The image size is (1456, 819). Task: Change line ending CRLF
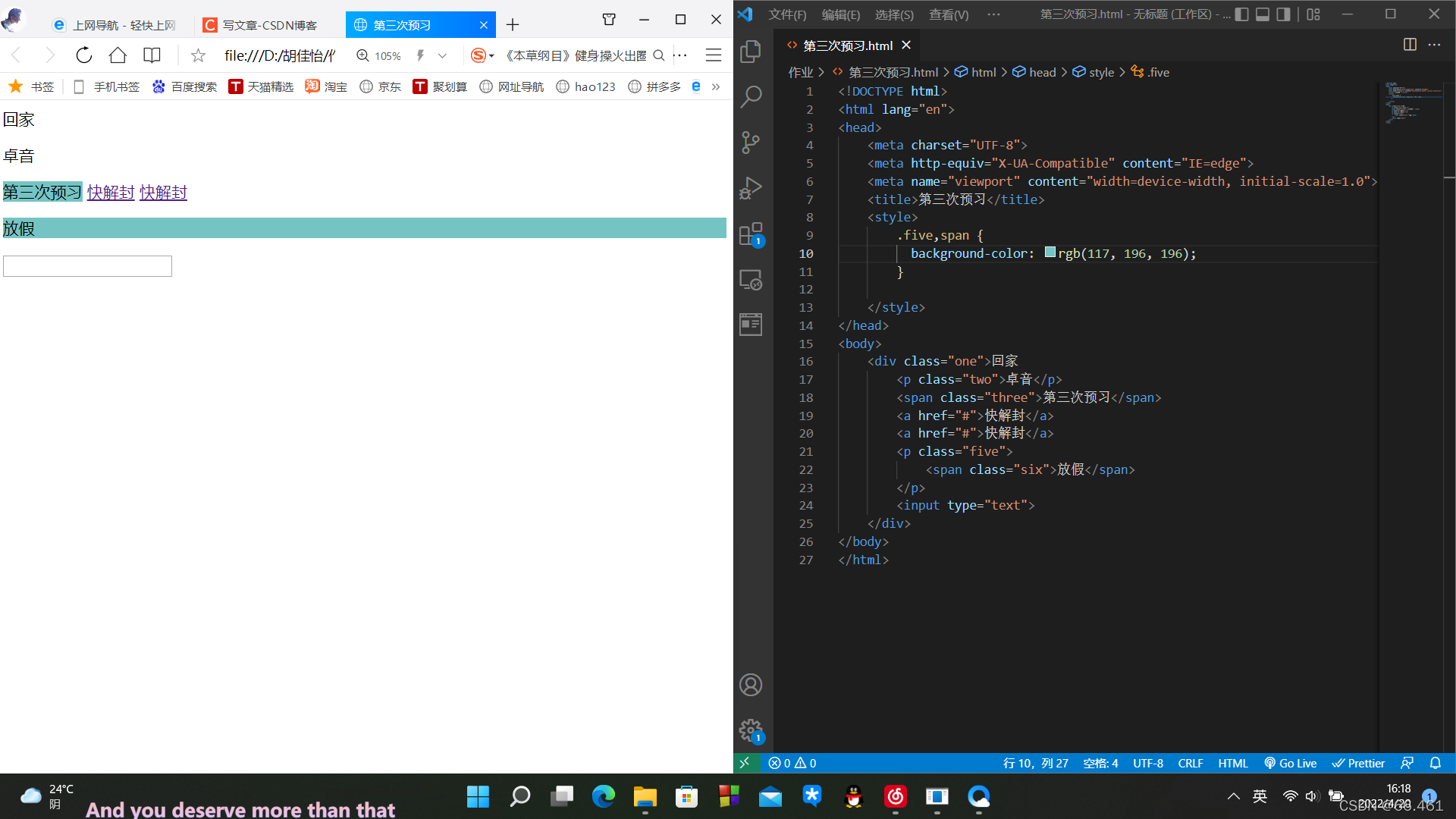coord(1190,763)
